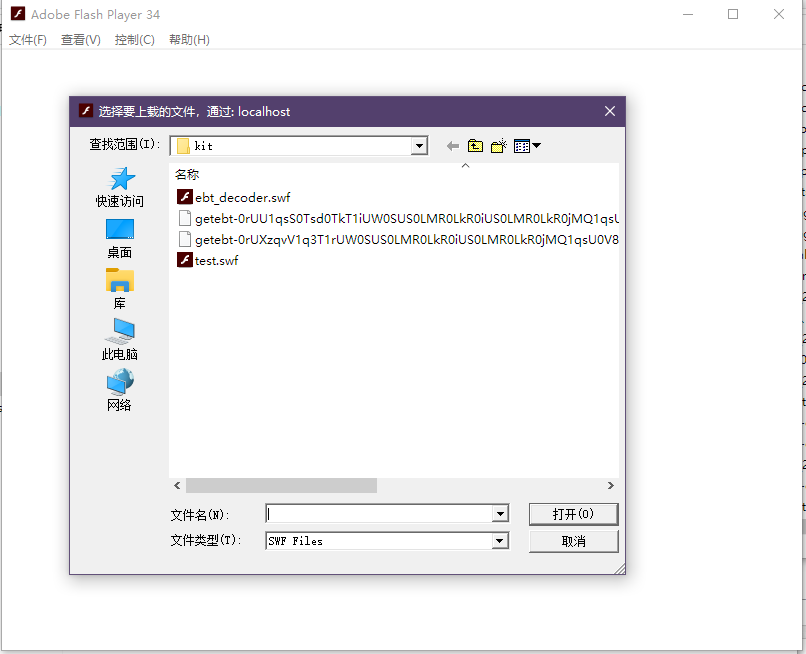
Task: Go to This PC (此电脑)
Action: [x=120, y=339]
